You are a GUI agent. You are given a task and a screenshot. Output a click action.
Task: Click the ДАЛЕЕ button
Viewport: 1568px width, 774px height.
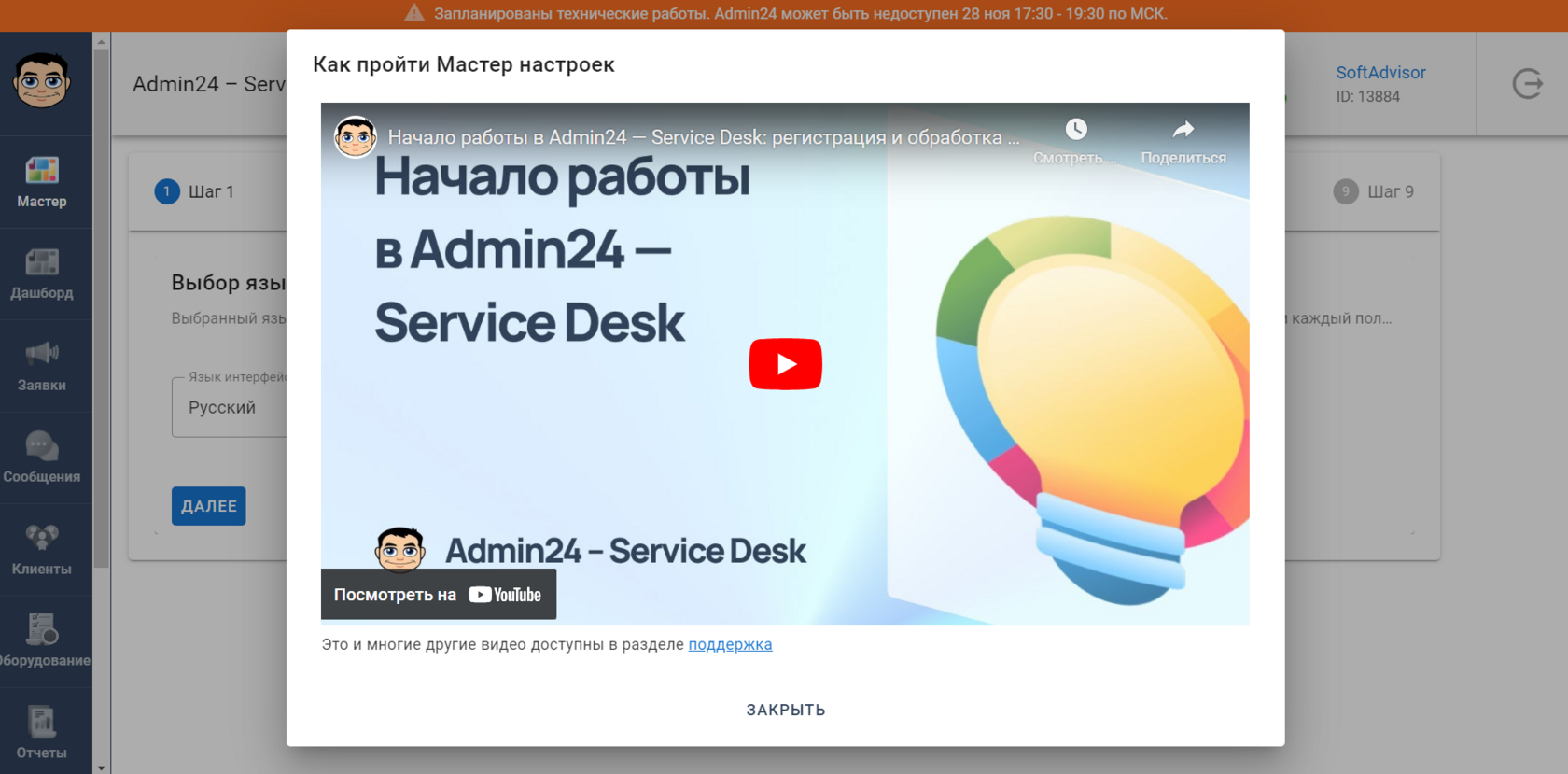209,506
